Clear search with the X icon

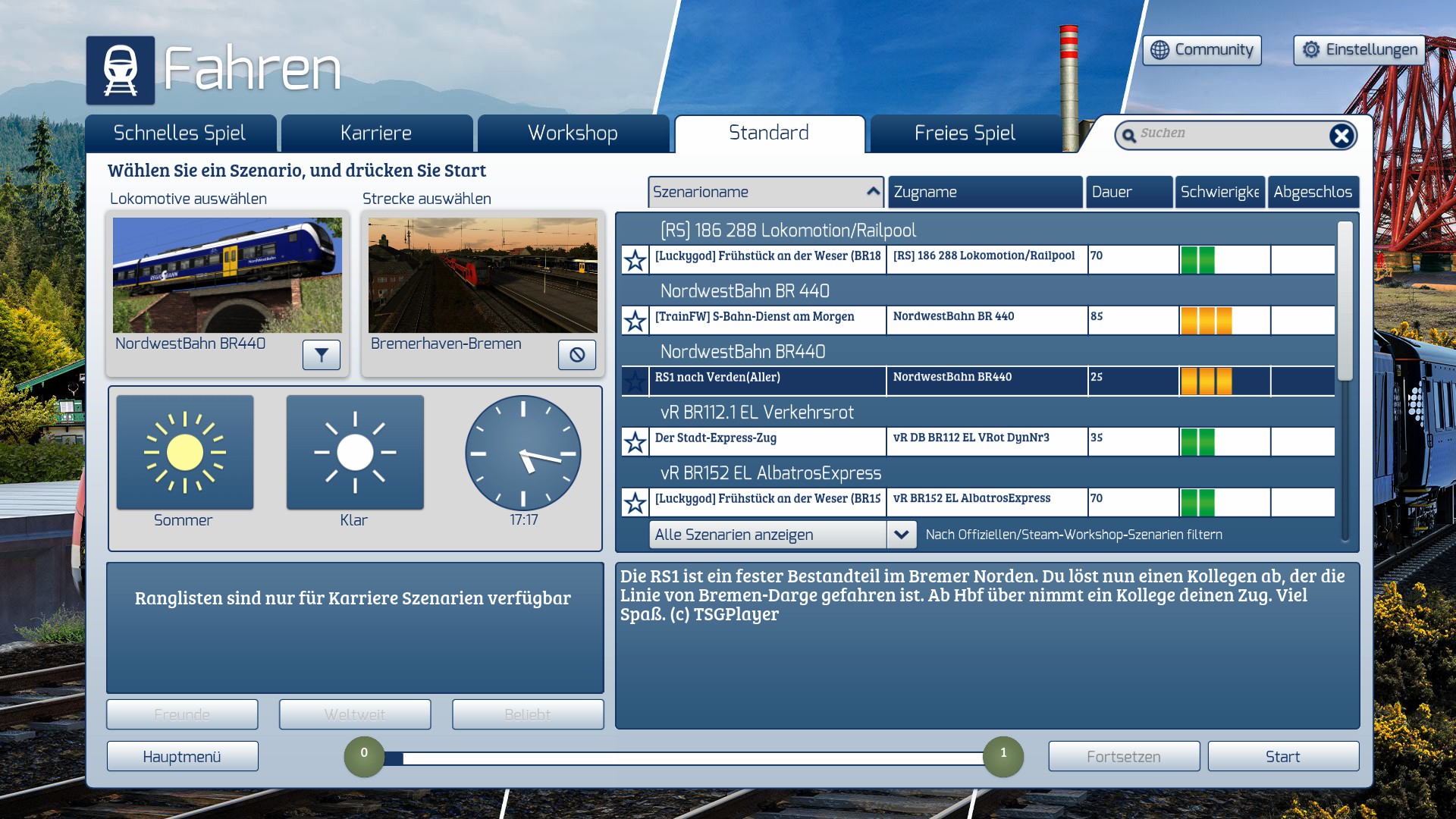click(1341, 135)
